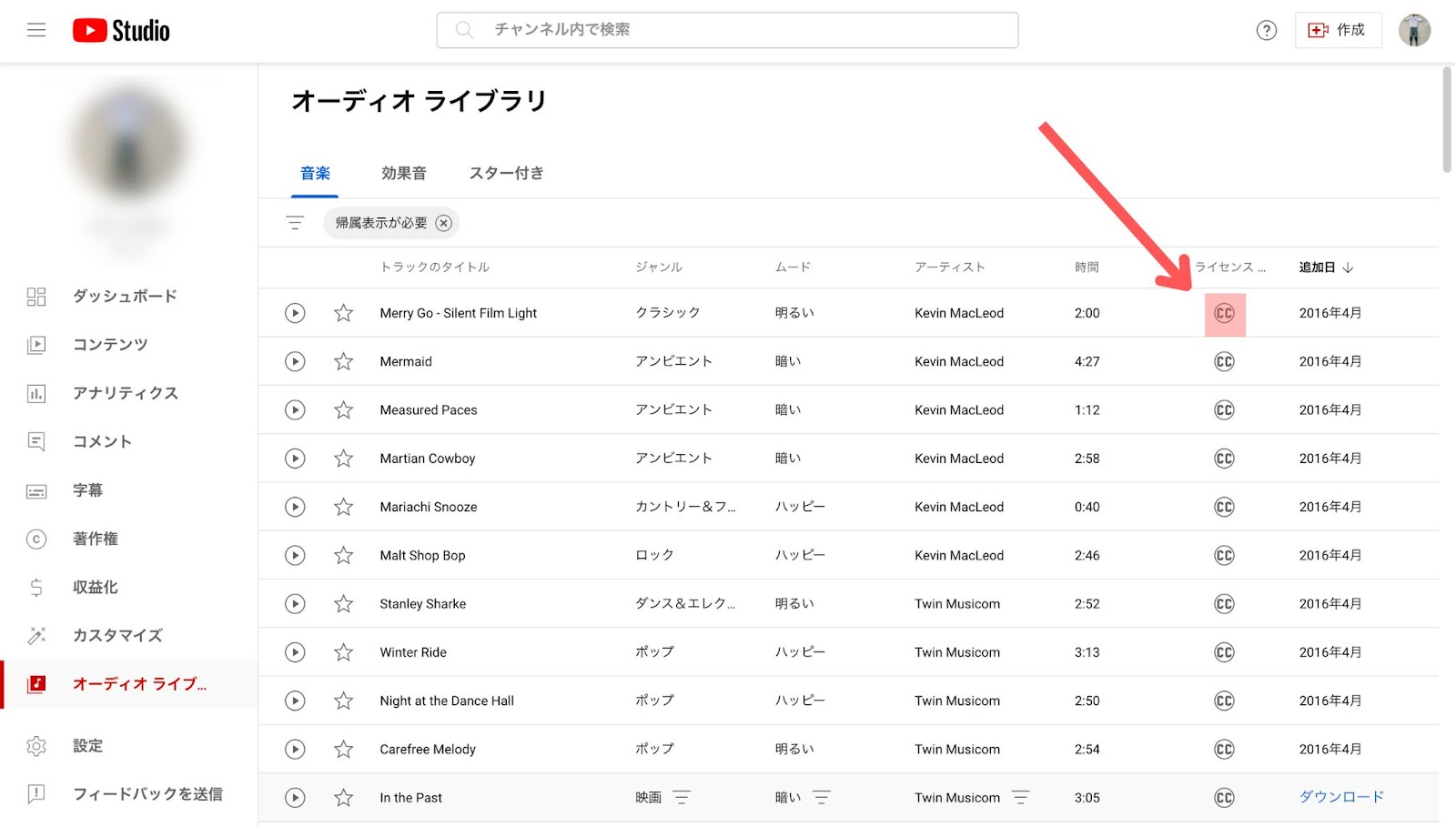Click CC license icon for Merry Go
Viewport: 1456px width, 827px height.
(x=1224, y=313)
